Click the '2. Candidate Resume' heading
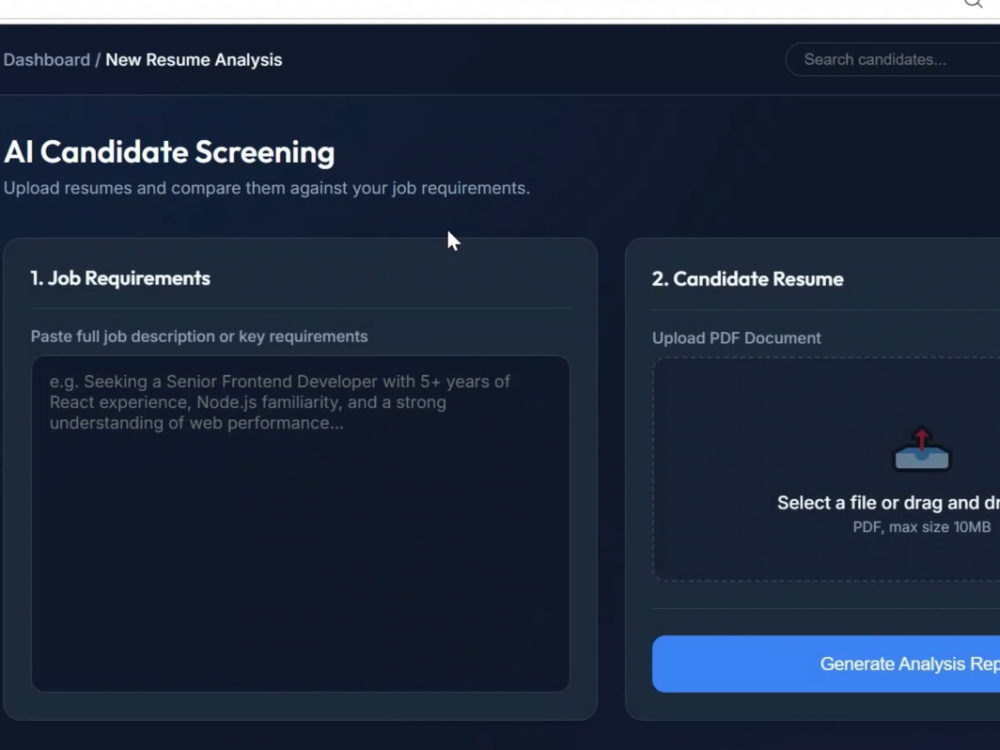The height and width of the screenshot is (750, 1000). point(747,279)
